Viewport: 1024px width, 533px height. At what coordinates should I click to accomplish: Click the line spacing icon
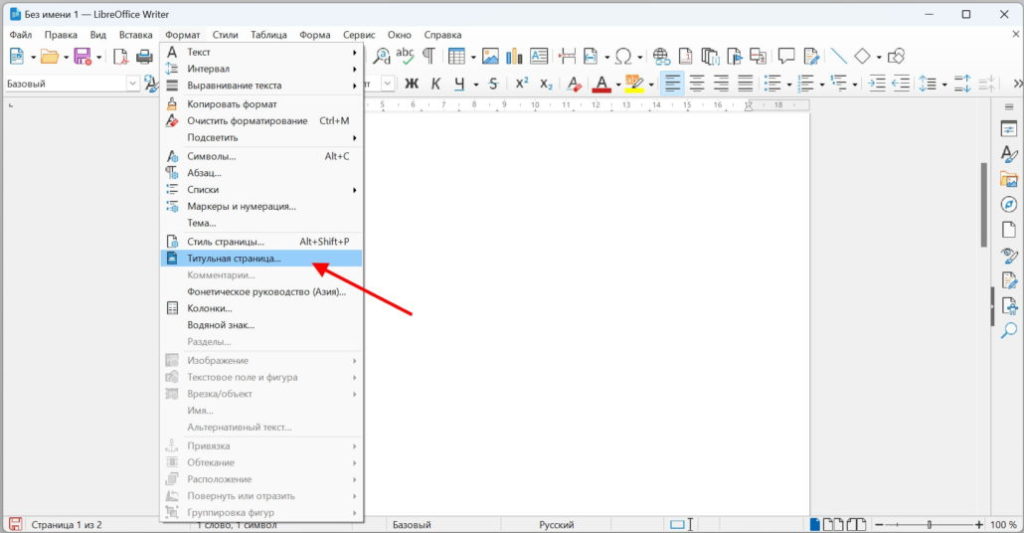(x=927, y=84)
